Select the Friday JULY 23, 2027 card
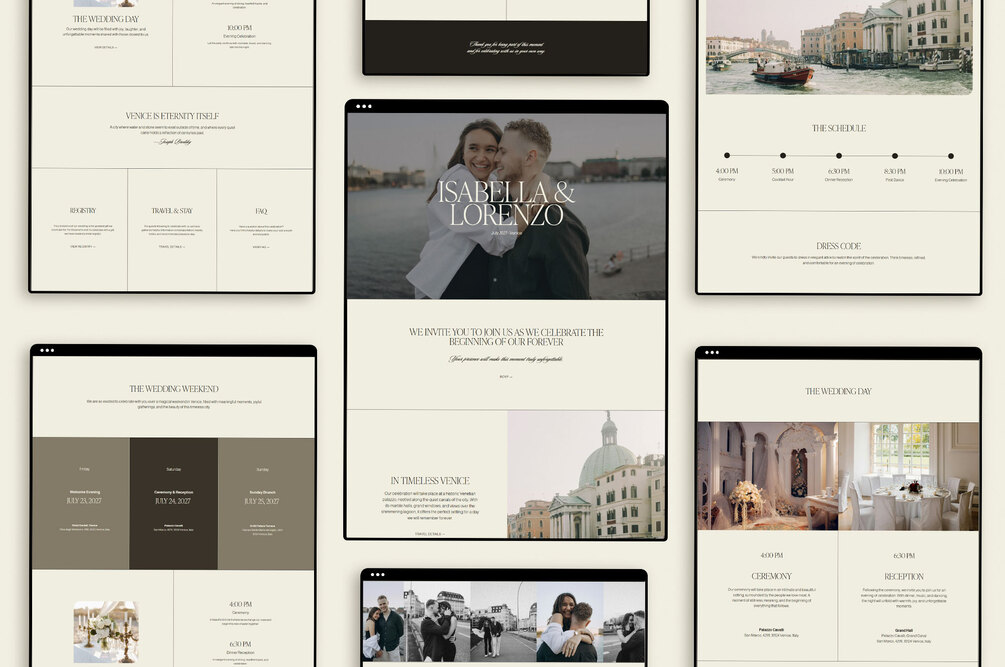 coord(81,504)
